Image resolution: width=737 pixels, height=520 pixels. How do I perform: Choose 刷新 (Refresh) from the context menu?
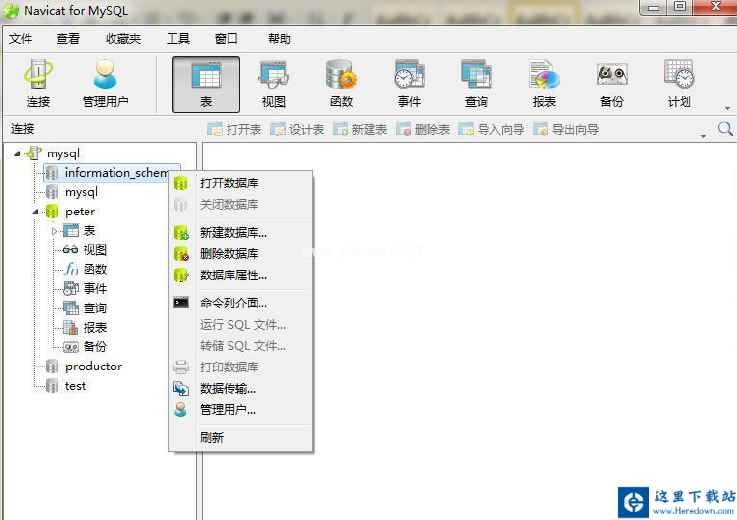point(241,437)
